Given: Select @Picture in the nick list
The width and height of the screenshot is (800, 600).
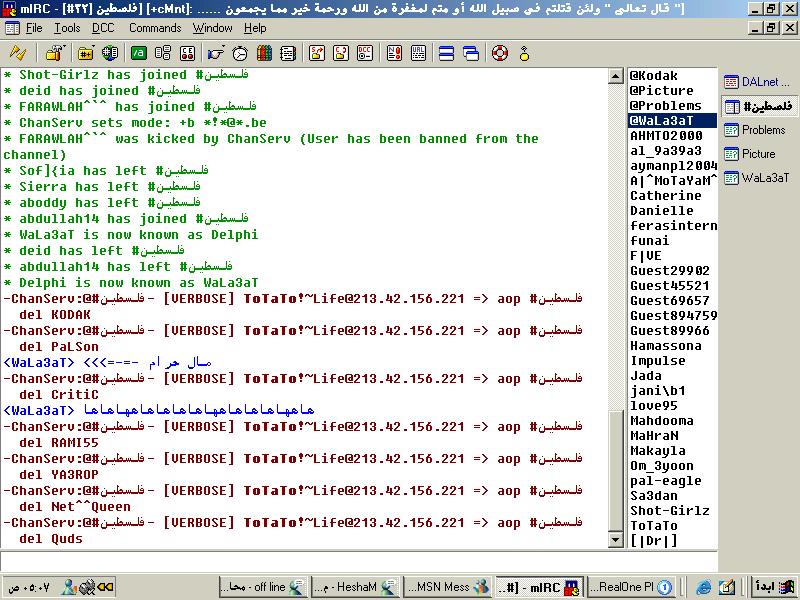Looking at the screenshot, I should [x=672, y=91].
